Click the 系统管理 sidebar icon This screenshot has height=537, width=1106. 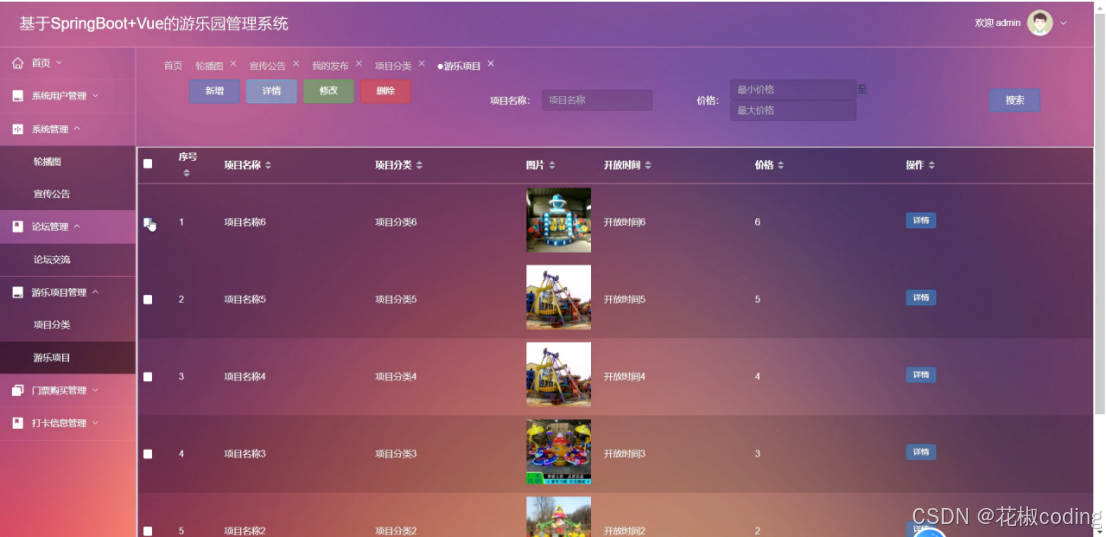click(x=18, y=129)
